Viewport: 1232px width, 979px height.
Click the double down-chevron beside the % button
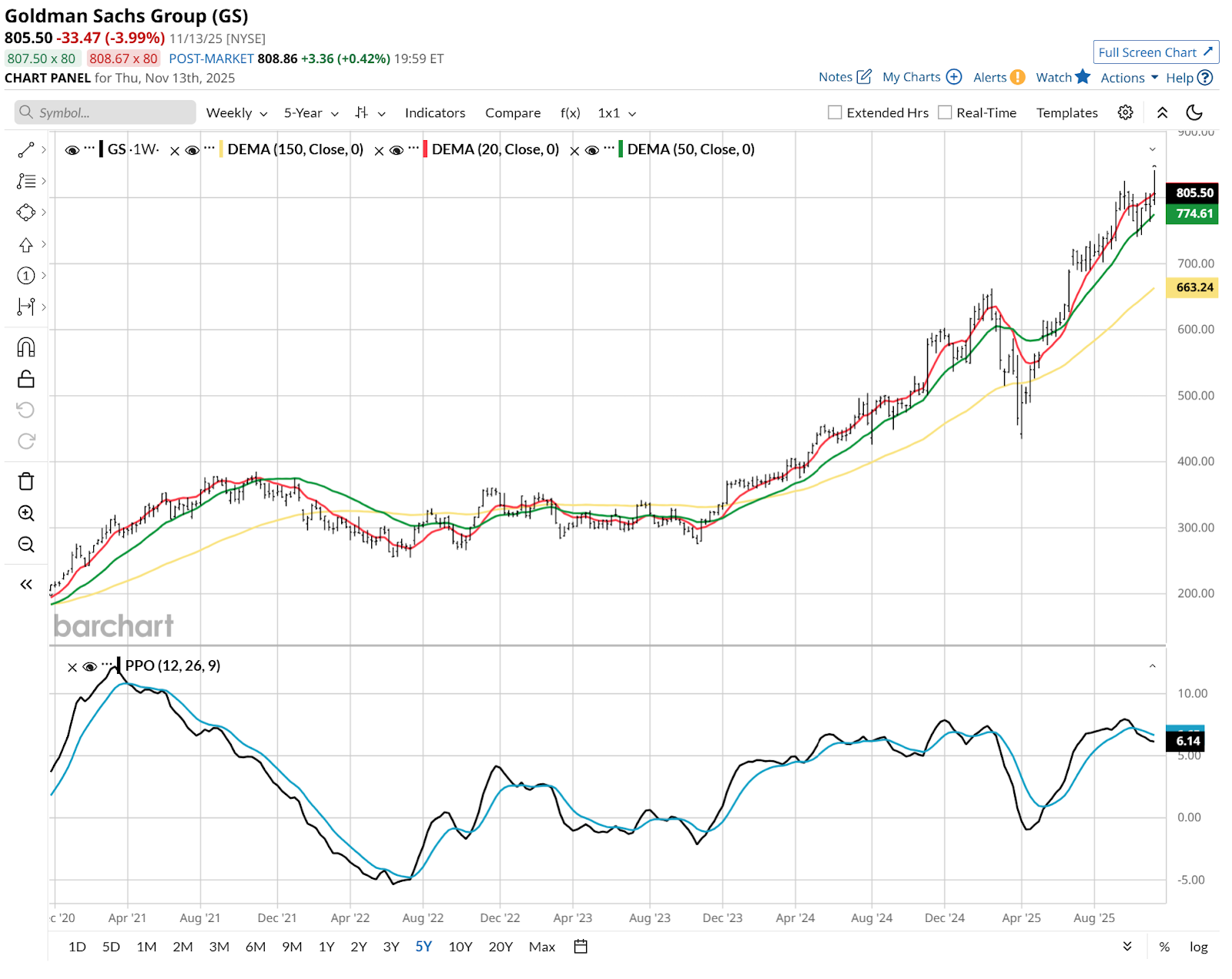click(1127, 946)
